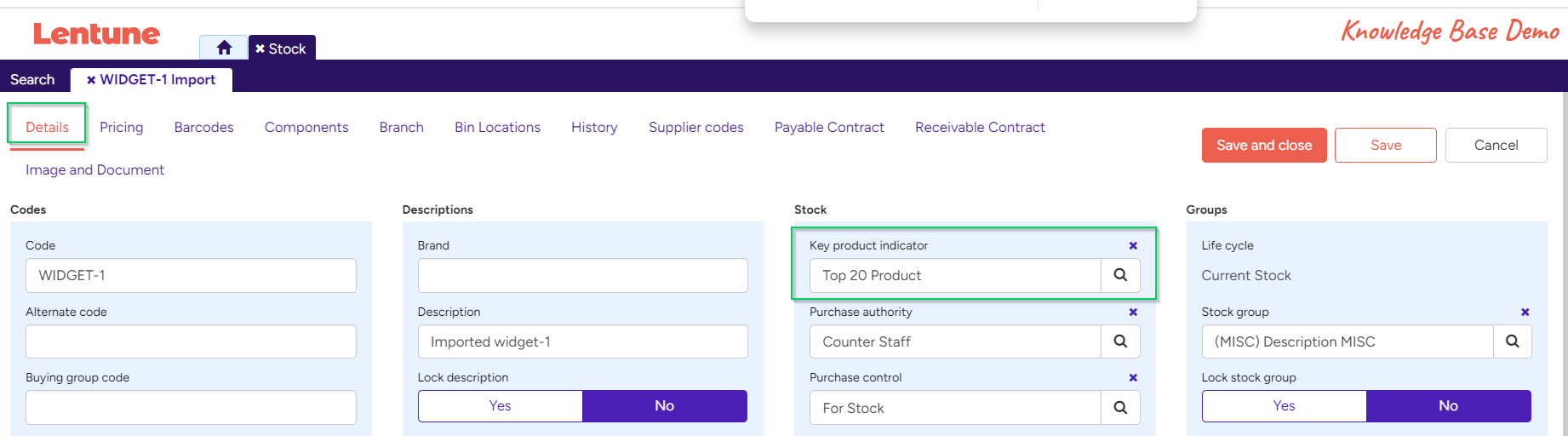Image resolution: width=1568 pixels, height=436 pixels.
Task: Set Lock stock group to No
Action: tap(1449, 406)
